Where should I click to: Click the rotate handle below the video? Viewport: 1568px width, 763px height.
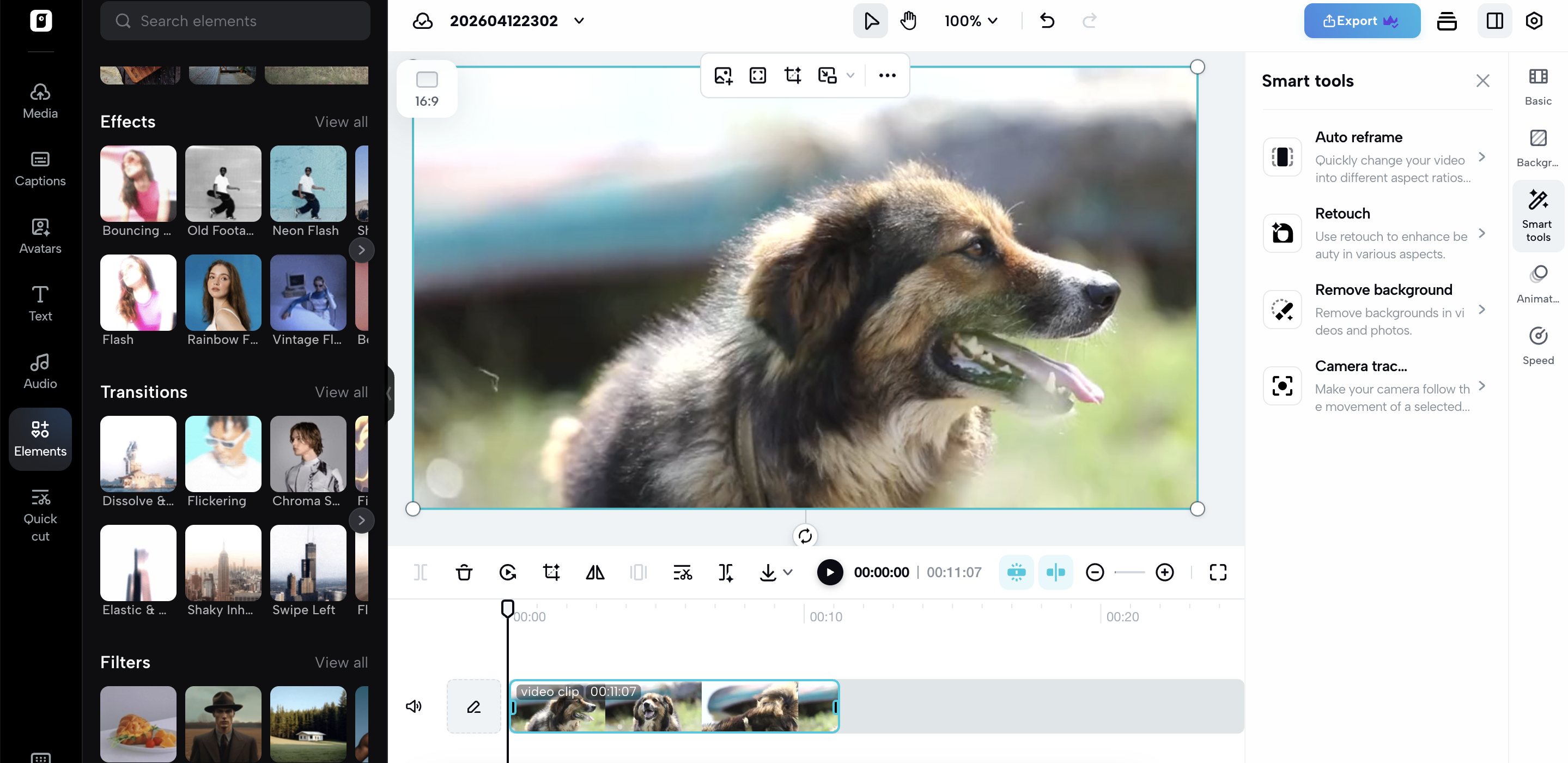tap(805, 536)
